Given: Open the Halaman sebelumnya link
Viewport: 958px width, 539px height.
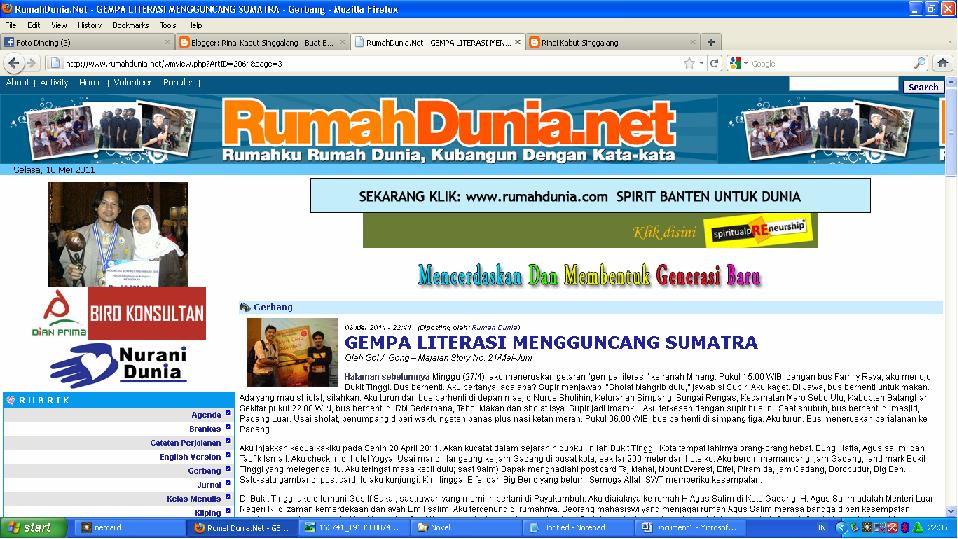Looking at the screenshot, I should point(387,376).
